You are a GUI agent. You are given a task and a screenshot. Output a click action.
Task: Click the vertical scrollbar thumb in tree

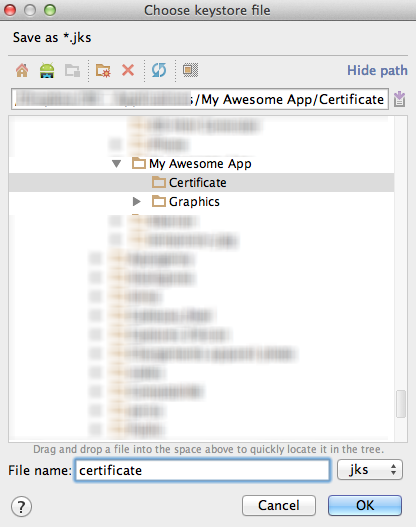point(401,404)
